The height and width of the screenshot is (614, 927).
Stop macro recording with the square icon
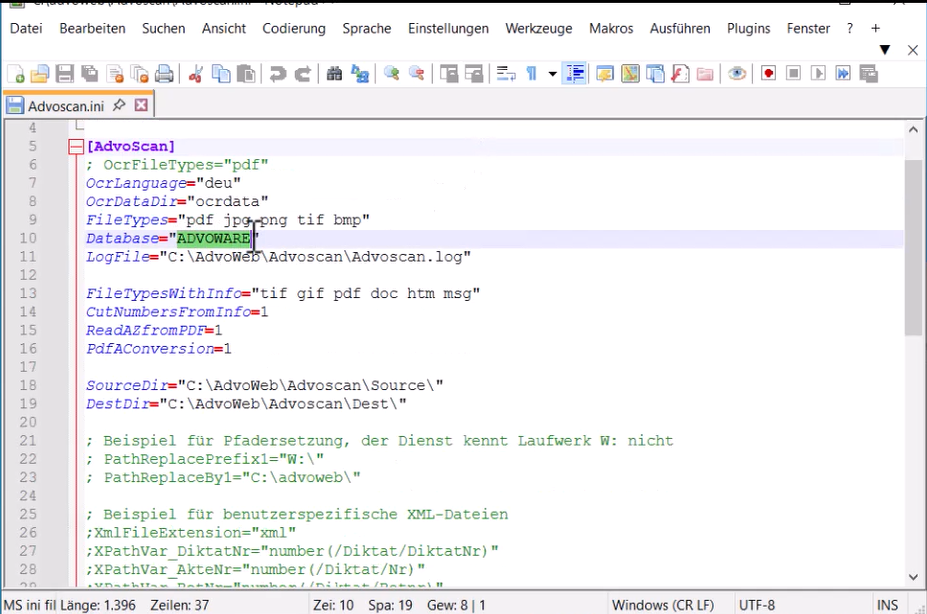793,74
